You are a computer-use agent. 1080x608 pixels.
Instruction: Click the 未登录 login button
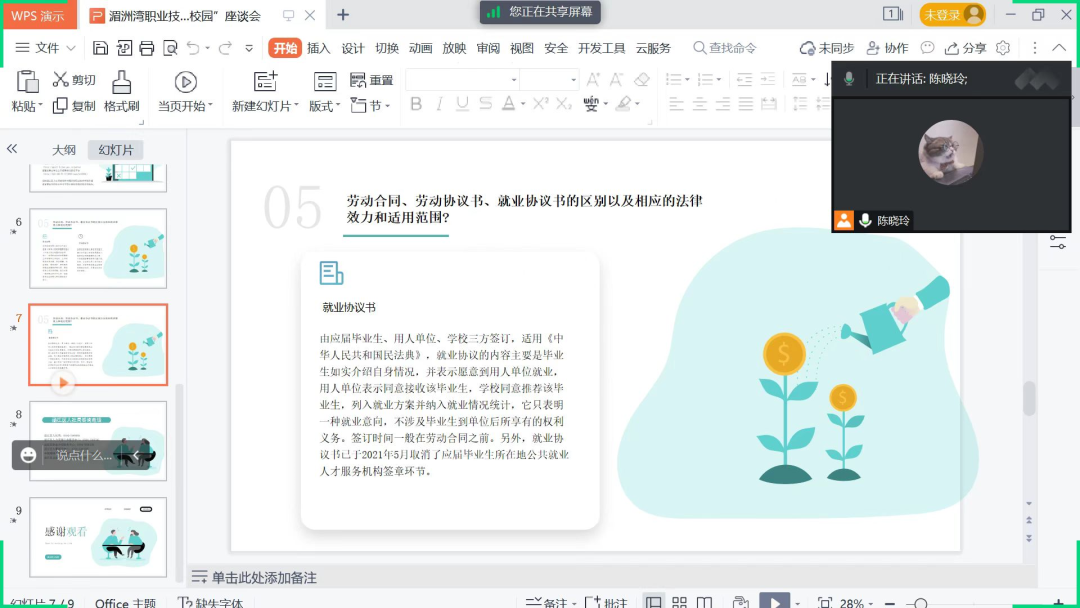(x=953, y=14)
